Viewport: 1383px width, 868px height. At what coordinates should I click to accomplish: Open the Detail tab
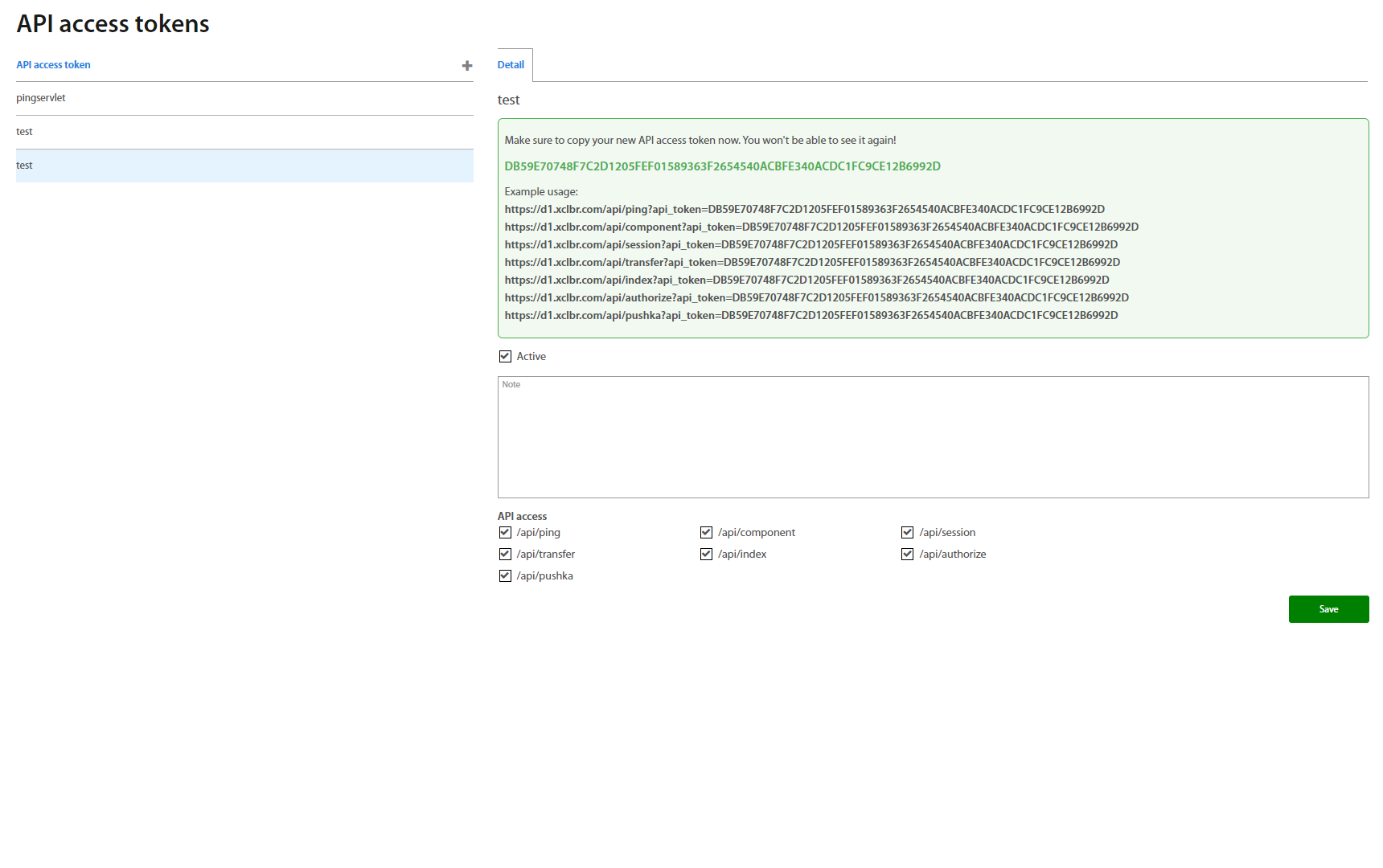pos(511,65)
